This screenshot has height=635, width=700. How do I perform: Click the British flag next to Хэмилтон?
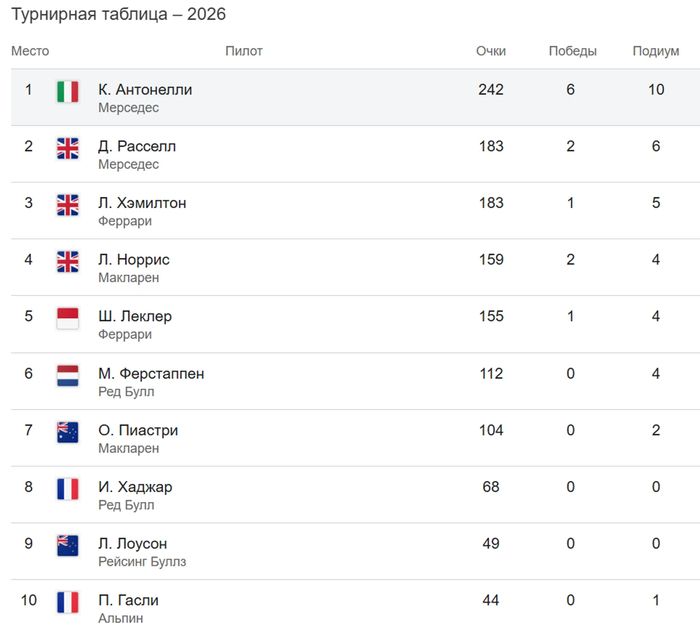tap(68, 205)
